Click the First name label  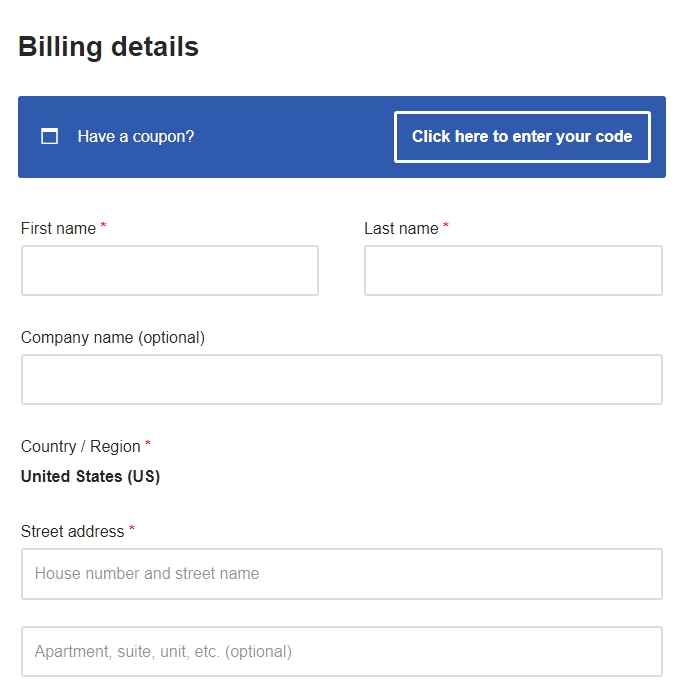click(58, 229)
